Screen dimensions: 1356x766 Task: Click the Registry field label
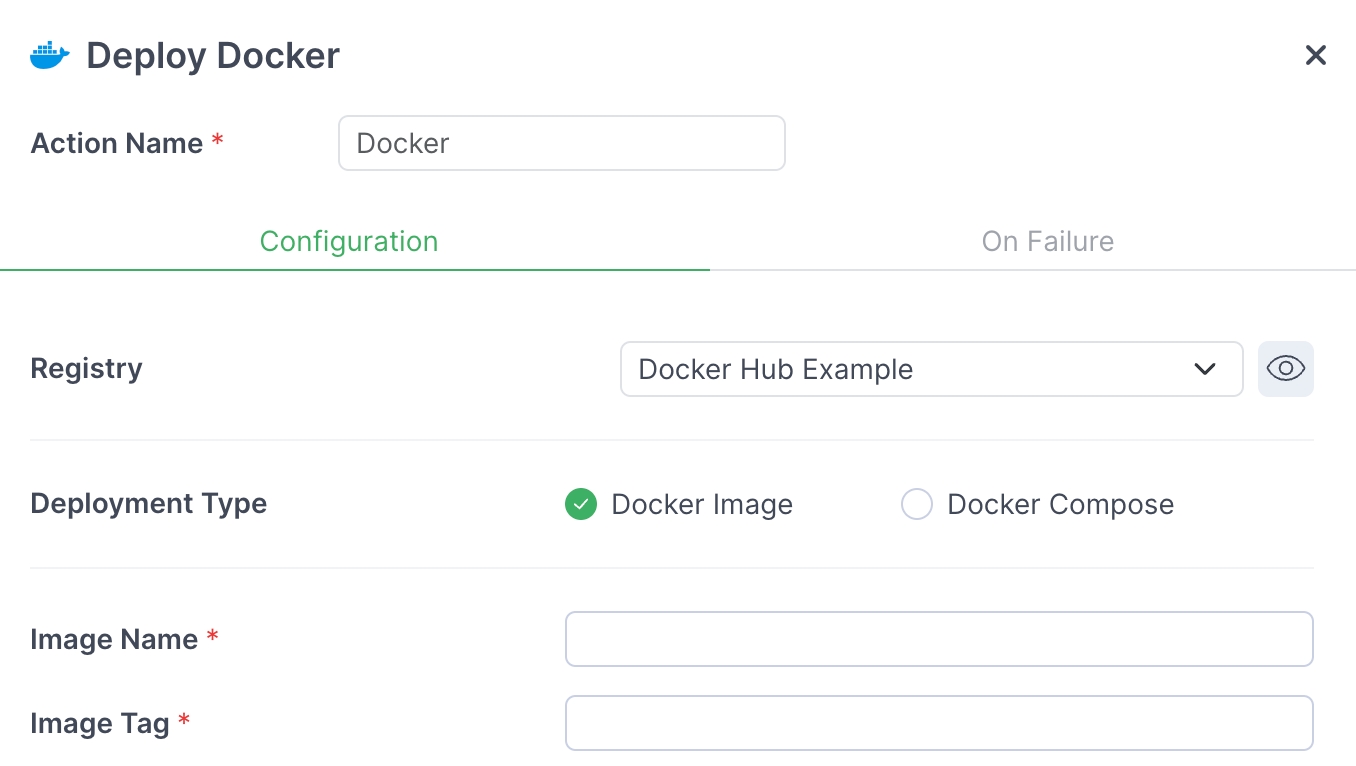tap(87, 369)
